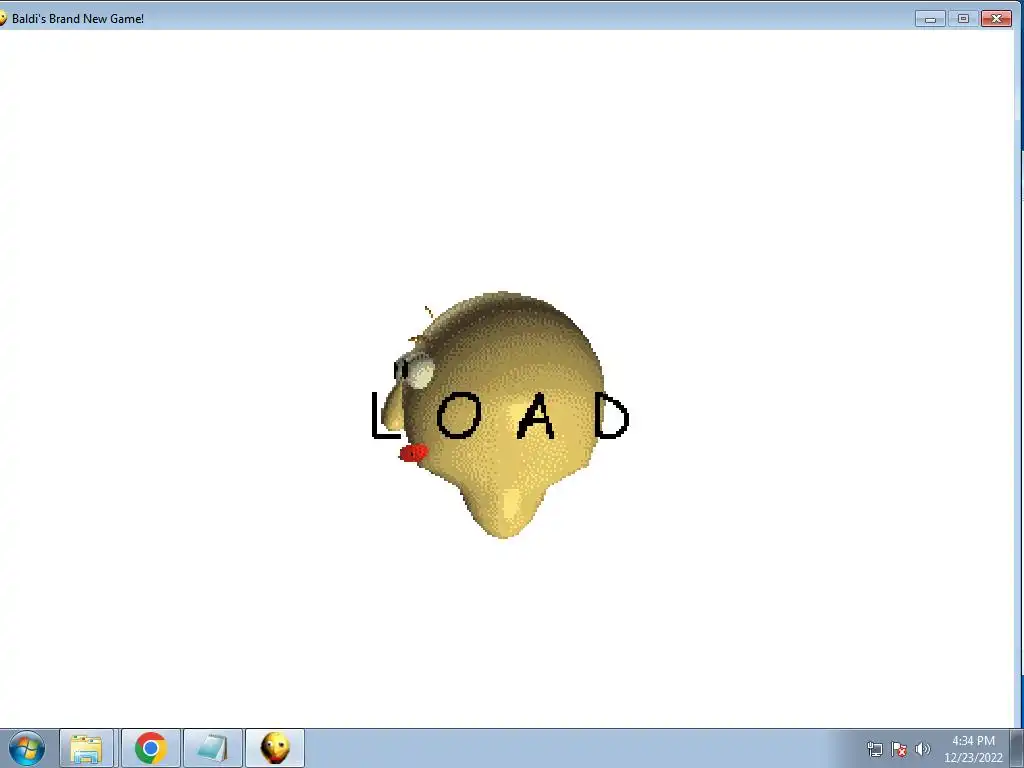Click the Baldi icon in title bar

(x=3, y=18)
